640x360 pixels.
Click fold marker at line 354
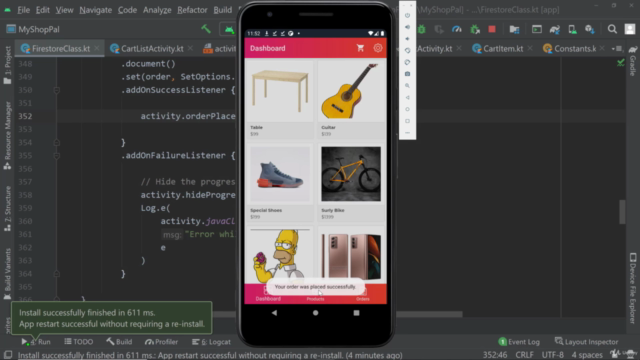pos(57,142)
